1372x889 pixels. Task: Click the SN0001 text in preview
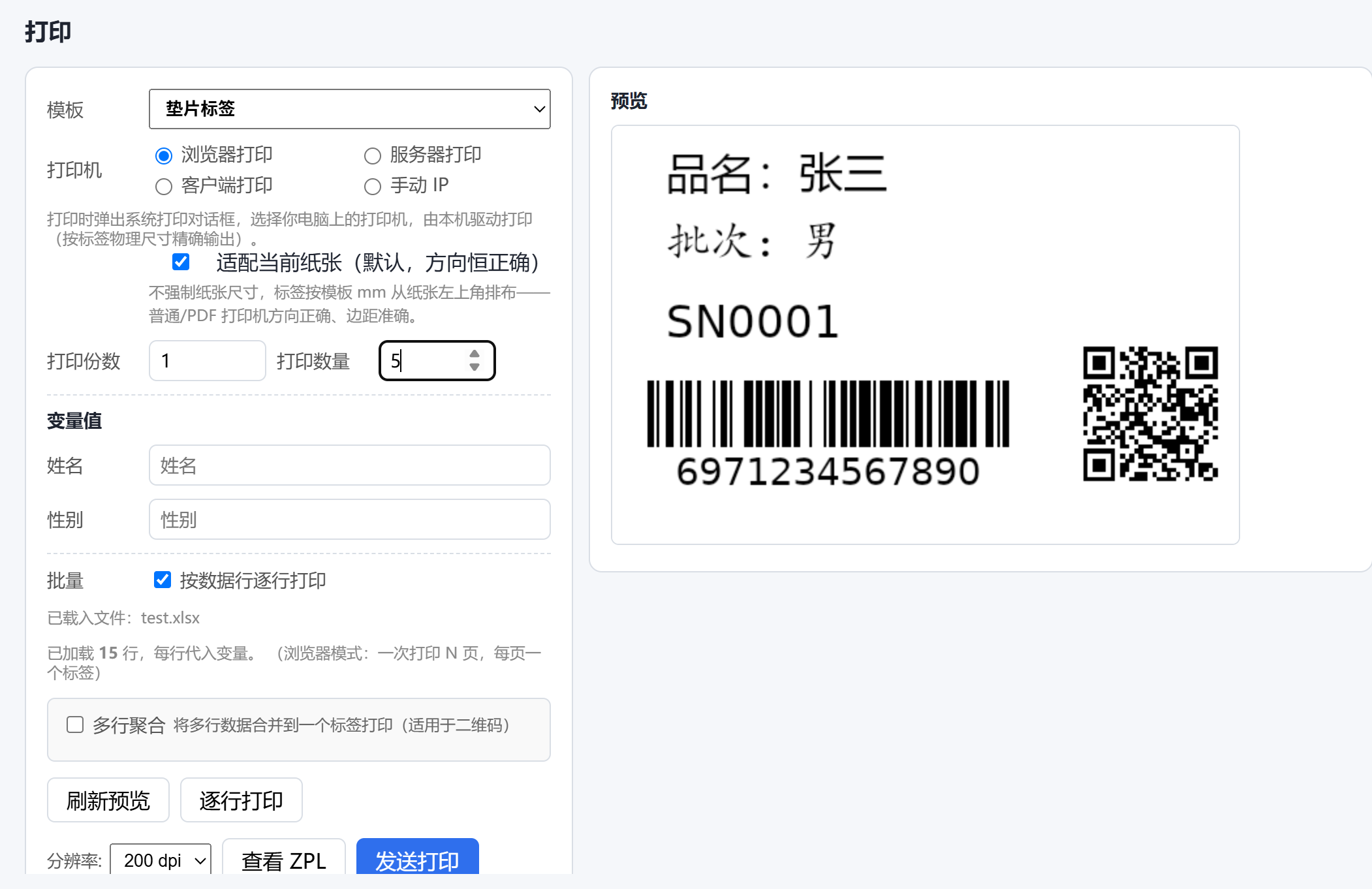point(753,322)
